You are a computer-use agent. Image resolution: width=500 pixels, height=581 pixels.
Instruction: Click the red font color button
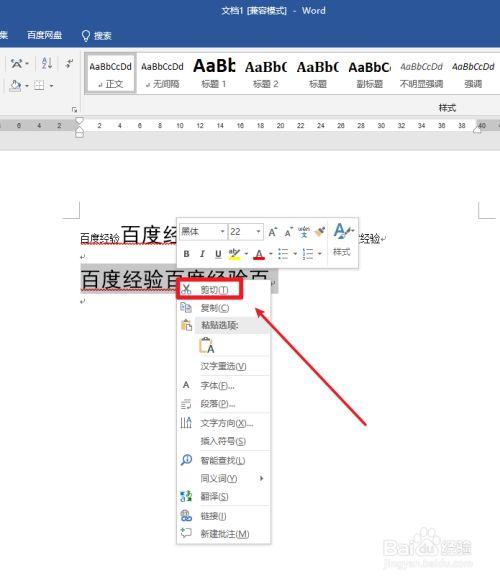coord(259,254)
